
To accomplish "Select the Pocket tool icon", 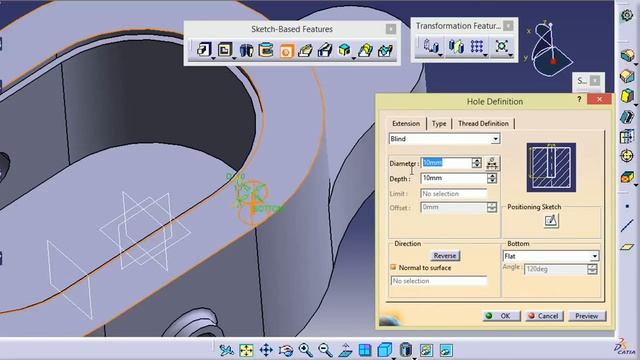I will [224, 50].
